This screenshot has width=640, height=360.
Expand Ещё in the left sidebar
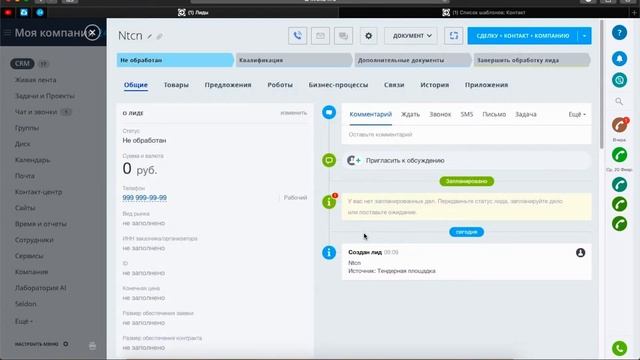click(x=24, y=321)
